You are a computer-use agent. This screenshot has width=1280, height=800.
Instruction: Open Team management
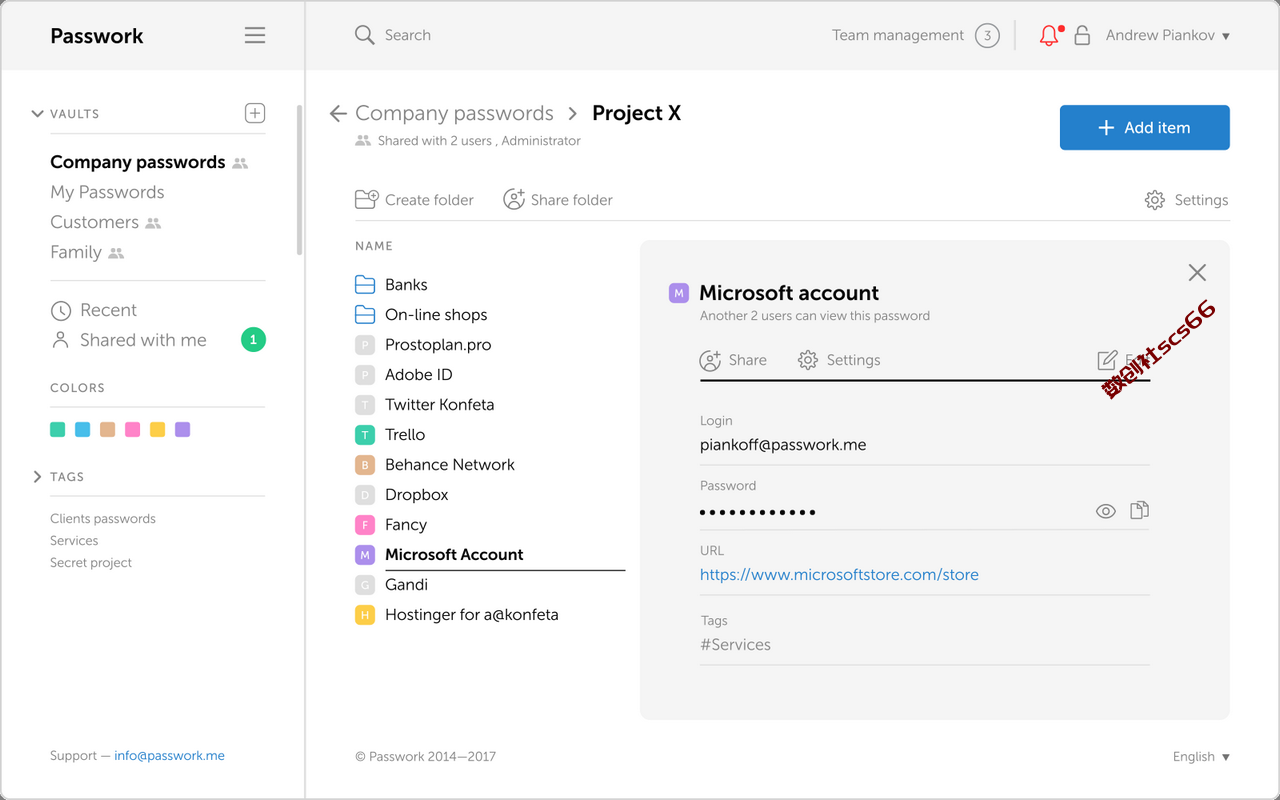898,35
